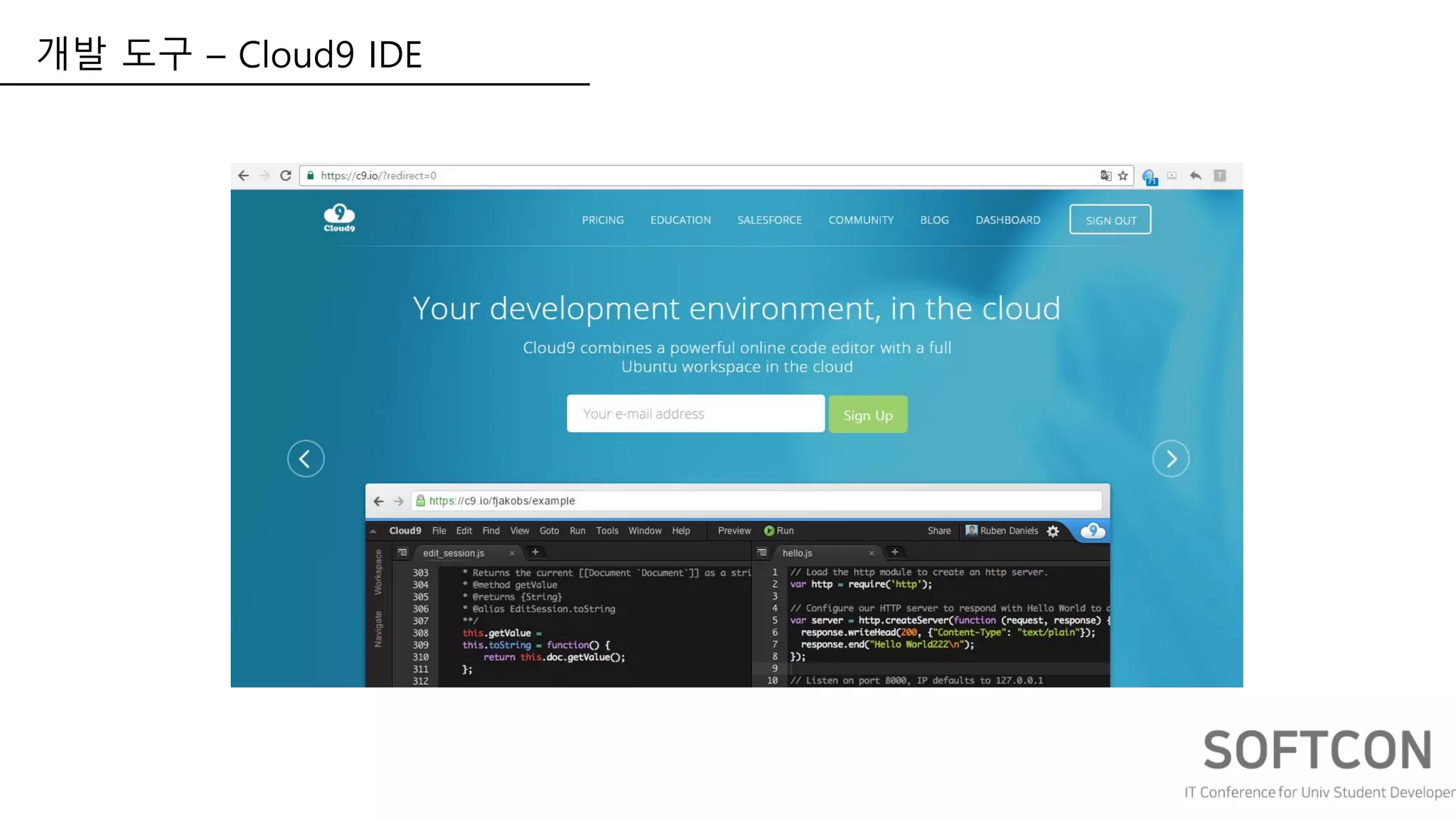Click the Share button in IDE
This screenshot has height=819, width=1456.
tap(939, 531)
